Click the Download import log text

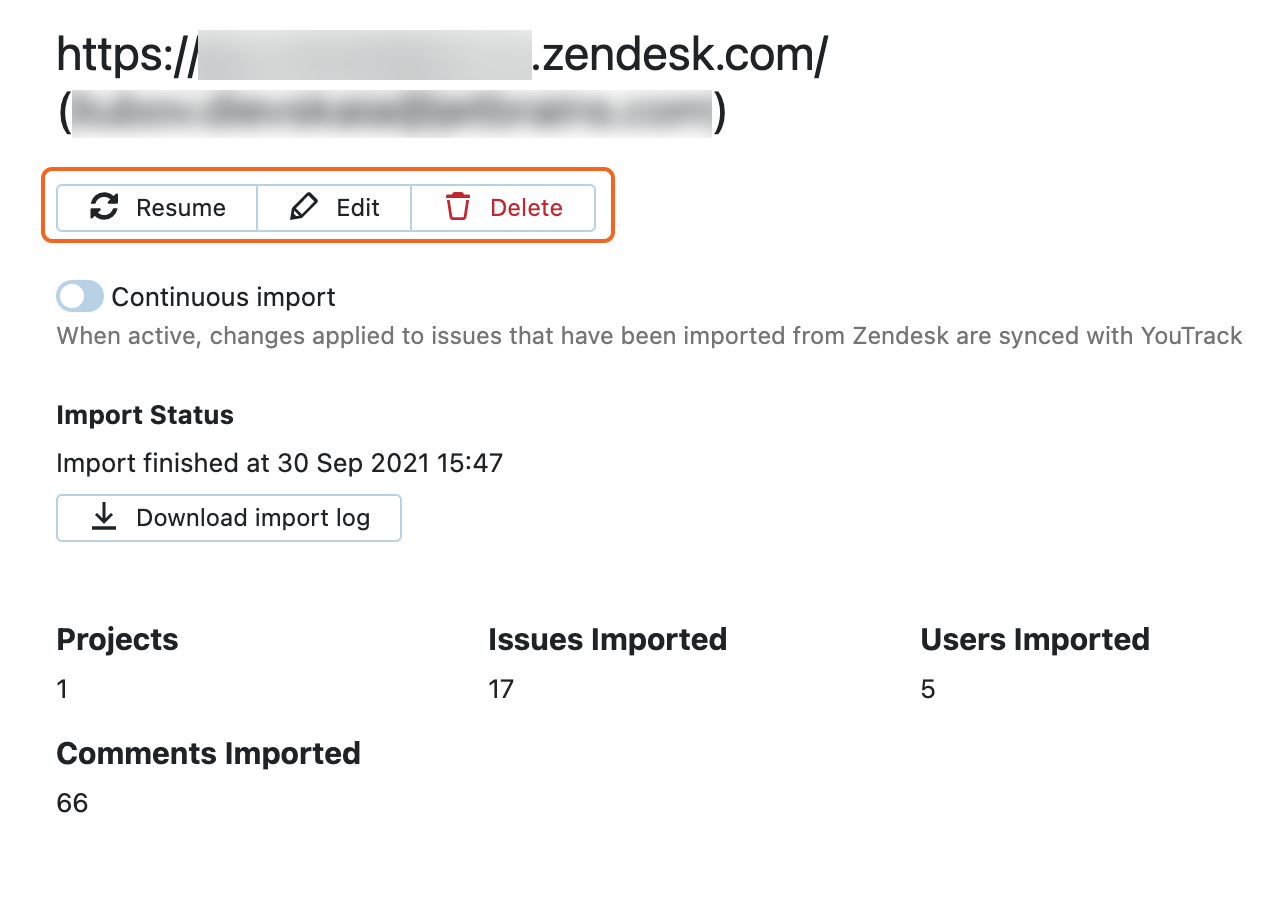(253, 518)
